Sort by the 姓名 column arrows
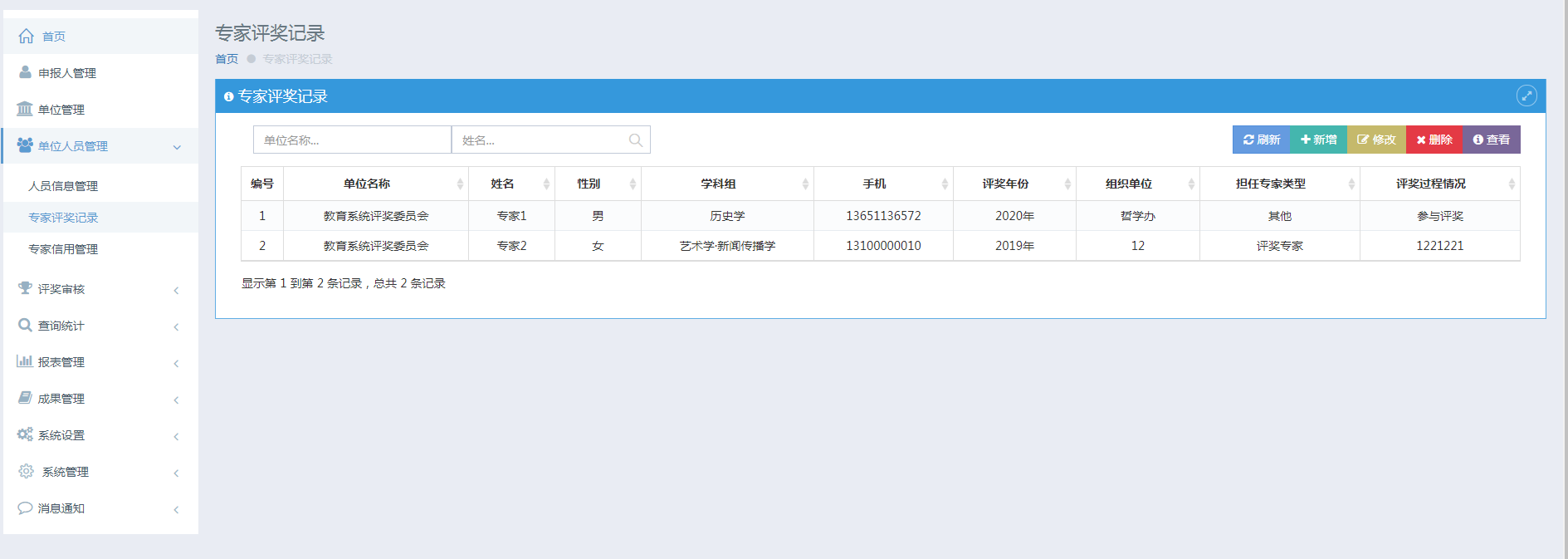Image resolution: width=1568 pixels, height=559 pixels. pos(546,184)
